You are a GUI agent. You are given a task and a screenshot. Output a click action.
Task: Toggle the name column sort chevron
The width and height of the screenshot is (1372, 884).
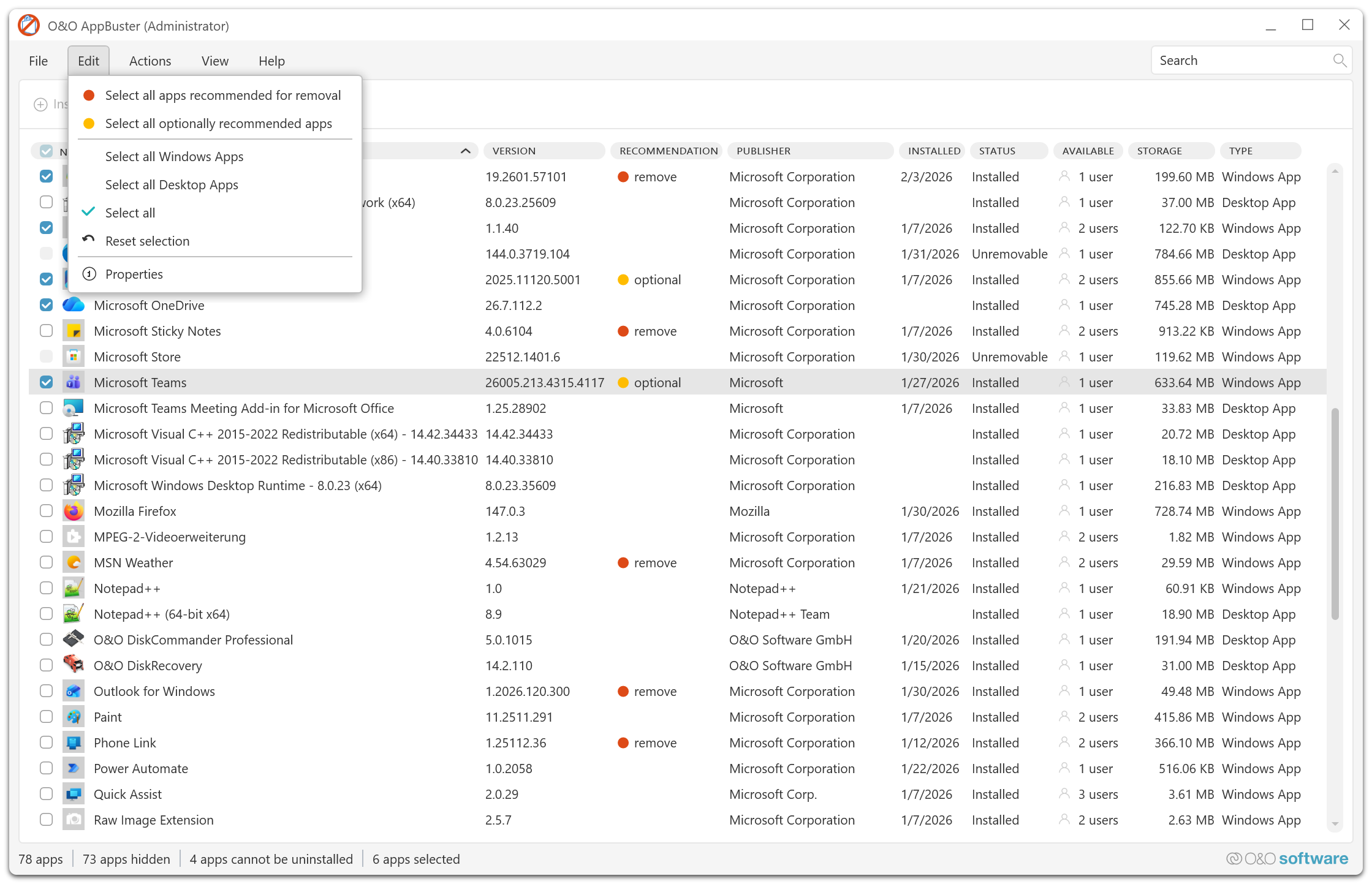pos(466,151)
